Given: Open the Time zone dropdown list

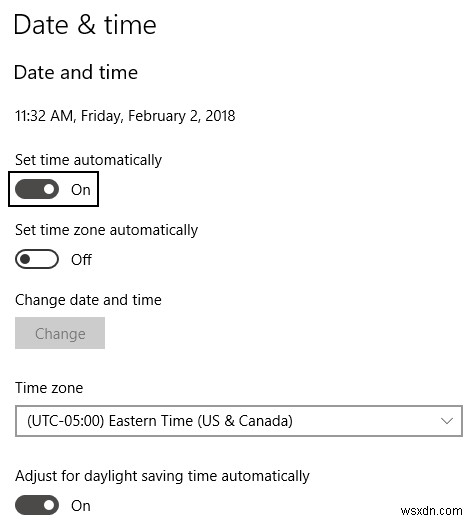Looking at the screenshot, I should [x=239, y=421].
